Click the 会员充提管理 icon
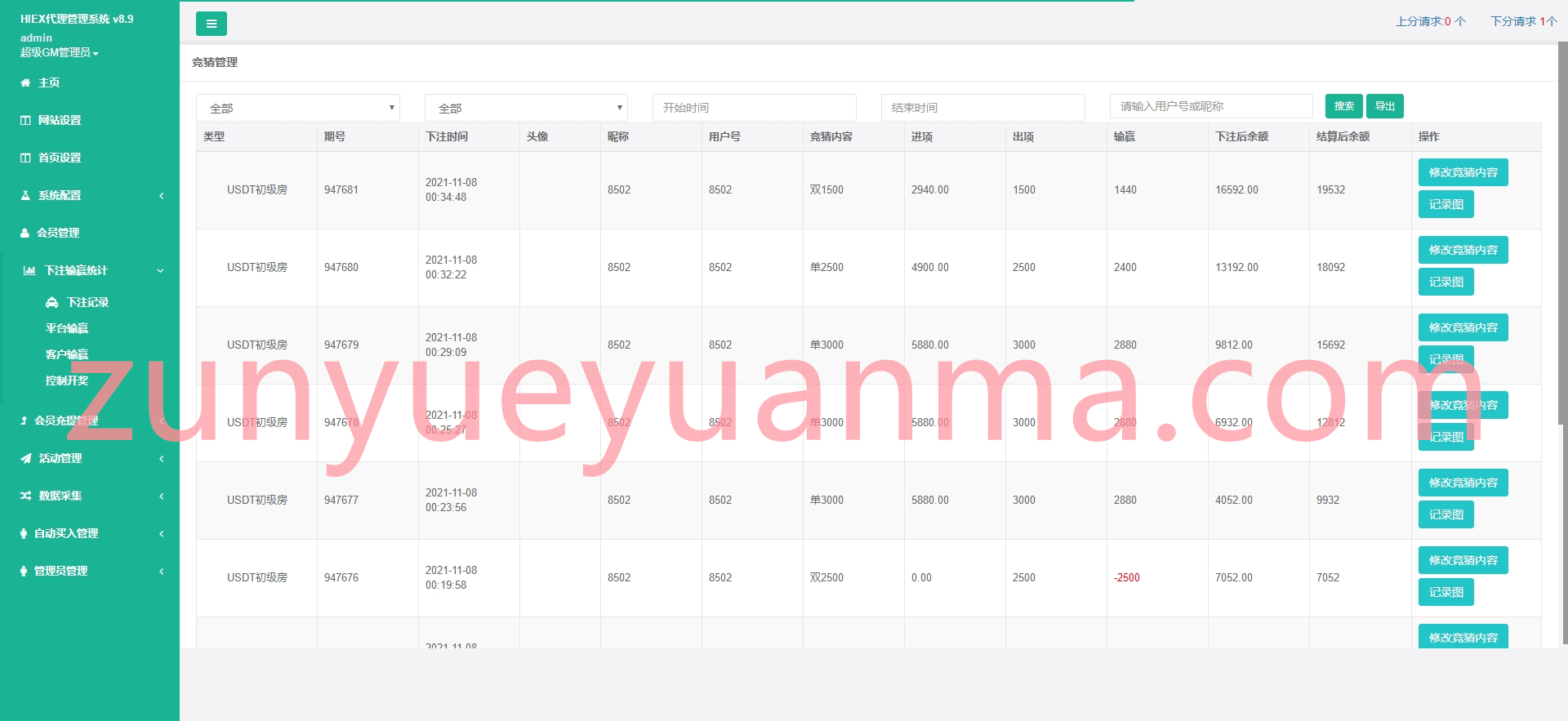1568x721 pixels. tap(24, 421)
